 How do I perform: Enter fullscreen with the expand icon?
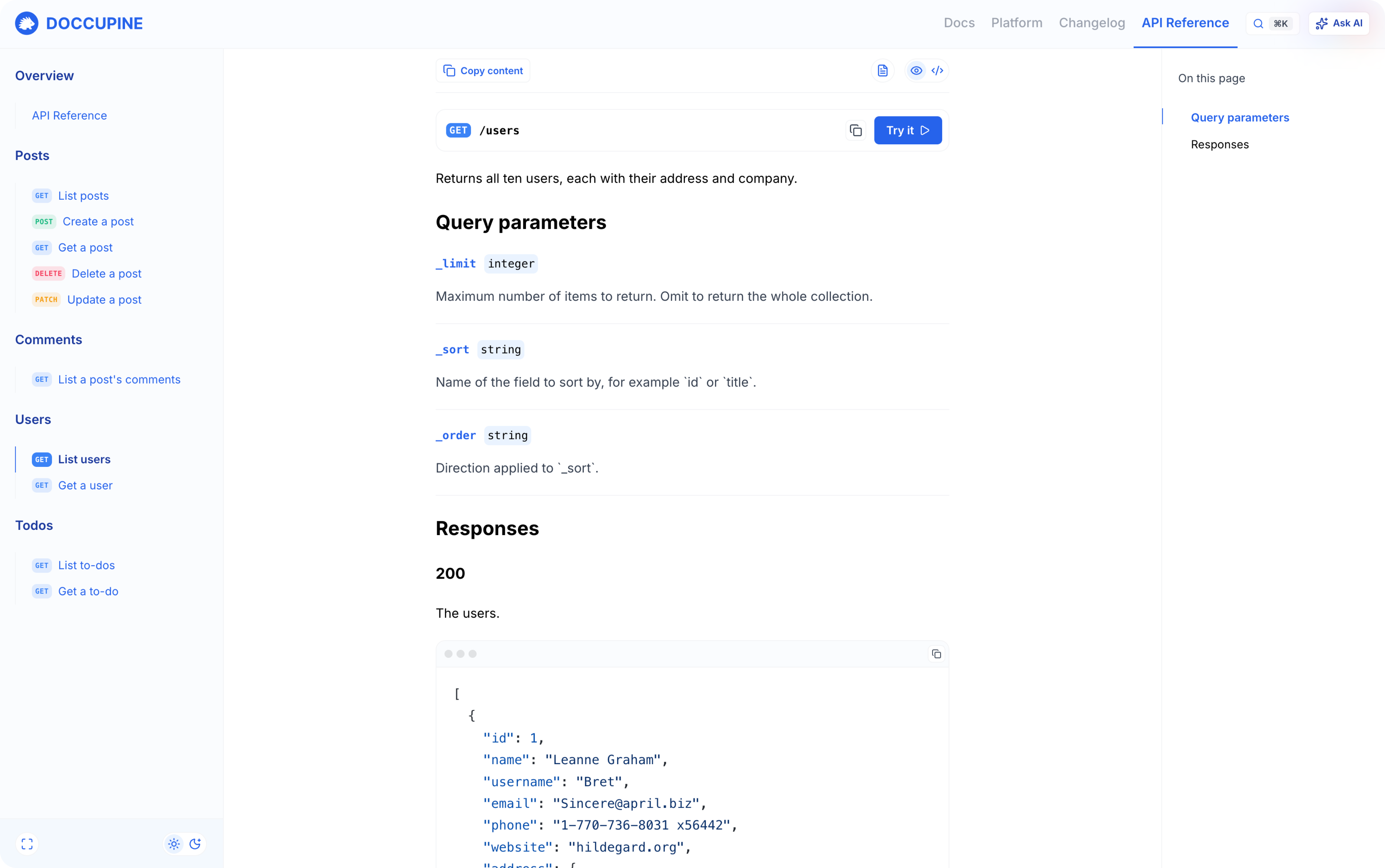pyautogui.click(x=27, y=844)
